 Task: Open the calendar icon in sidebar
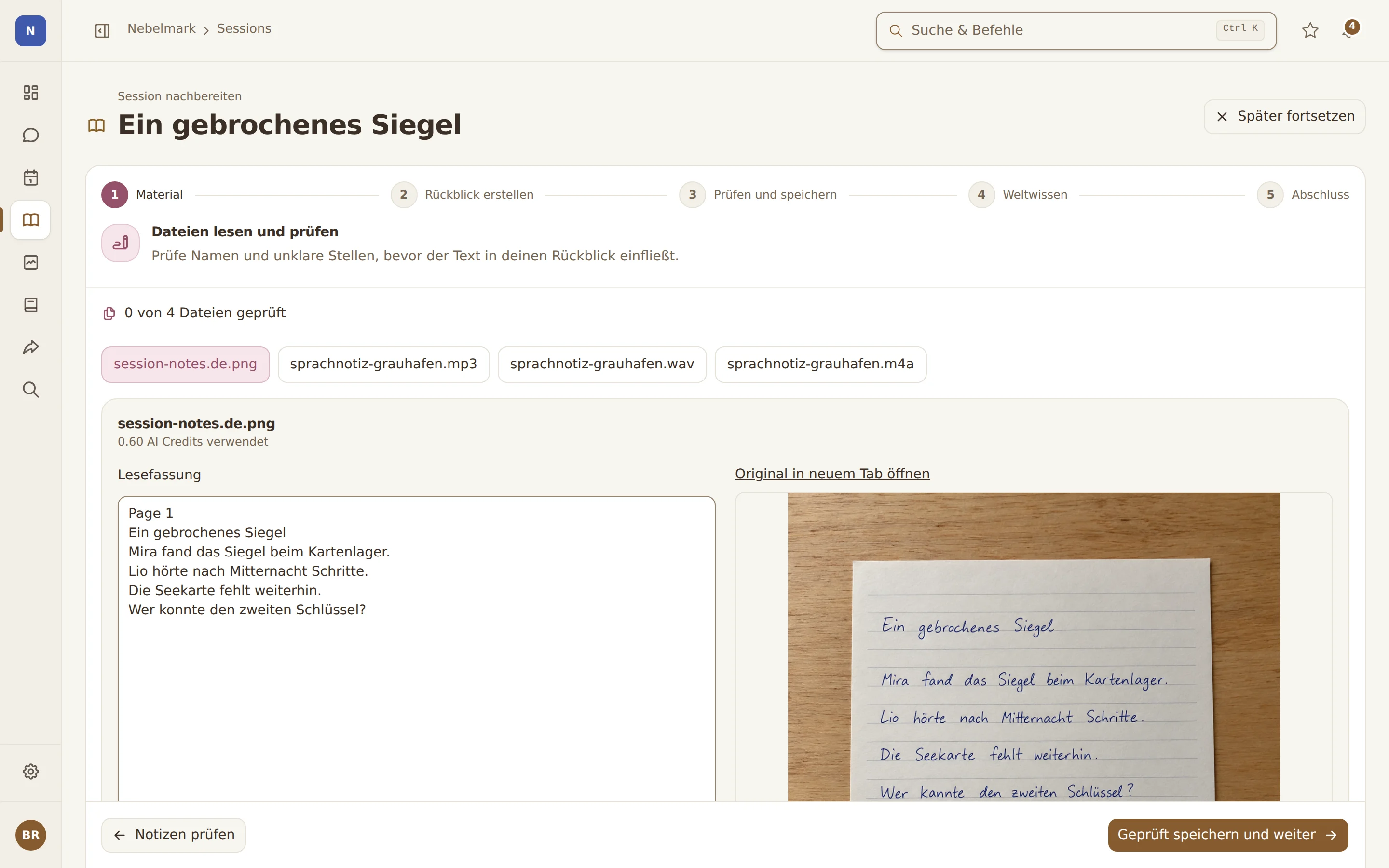pyautogui.click(x=30, y=177)
